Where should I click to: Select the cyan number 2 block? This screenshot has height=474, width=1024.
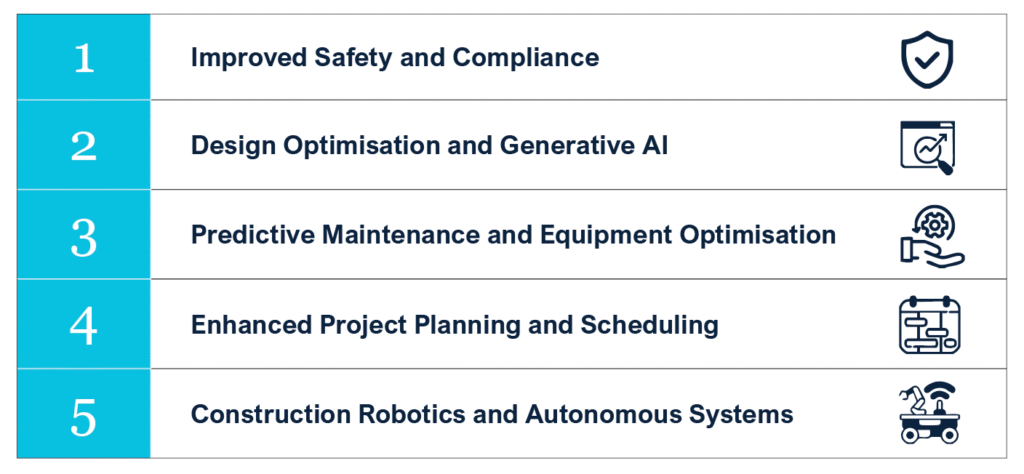(84, 146)
